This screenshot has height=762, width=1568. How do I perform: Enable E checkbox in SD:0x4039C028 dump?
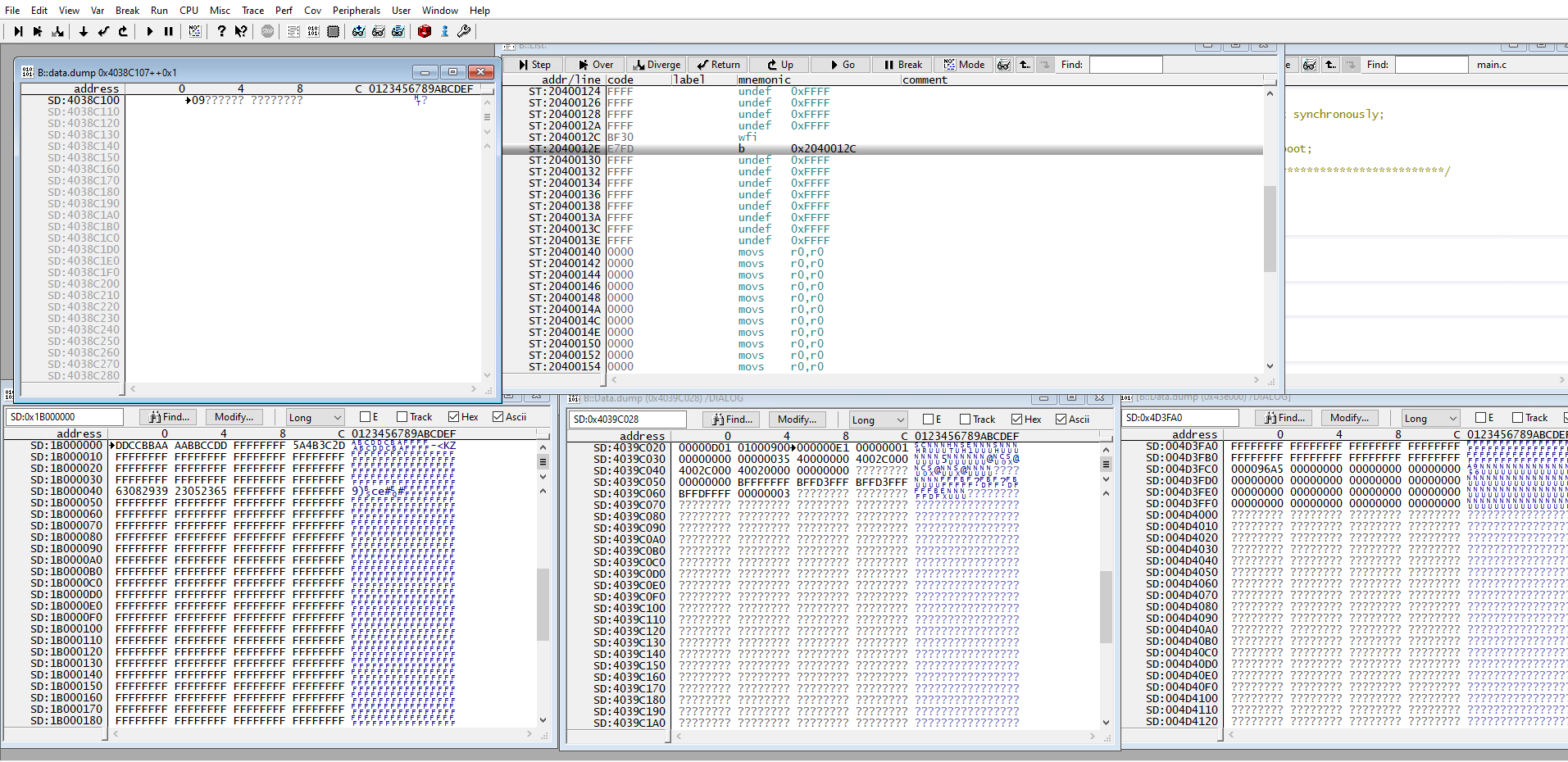[x=928, y=420]
